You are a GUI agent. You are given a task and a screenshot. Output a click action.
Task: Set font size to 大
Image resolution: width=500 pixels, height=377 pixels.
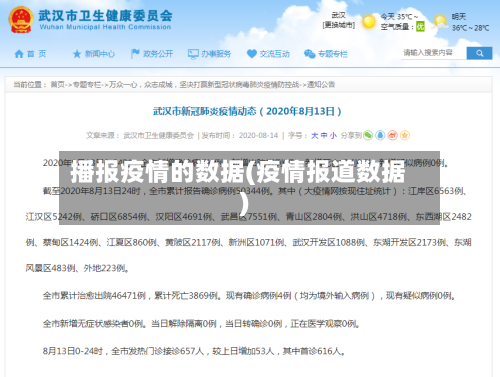pyautogui.click(x=314, y=136)
